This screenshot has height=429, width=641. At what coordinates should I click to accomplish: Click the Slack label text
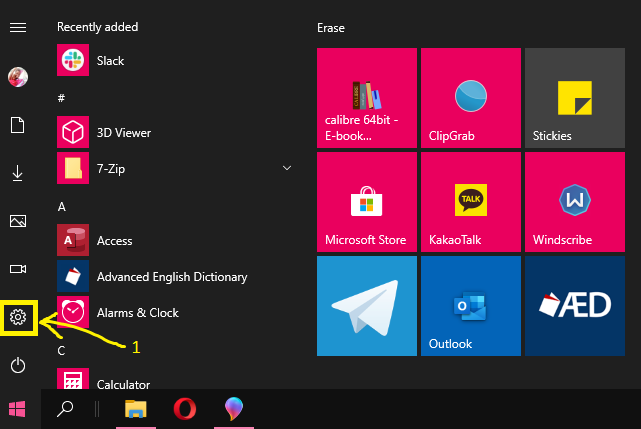(110, 61)
